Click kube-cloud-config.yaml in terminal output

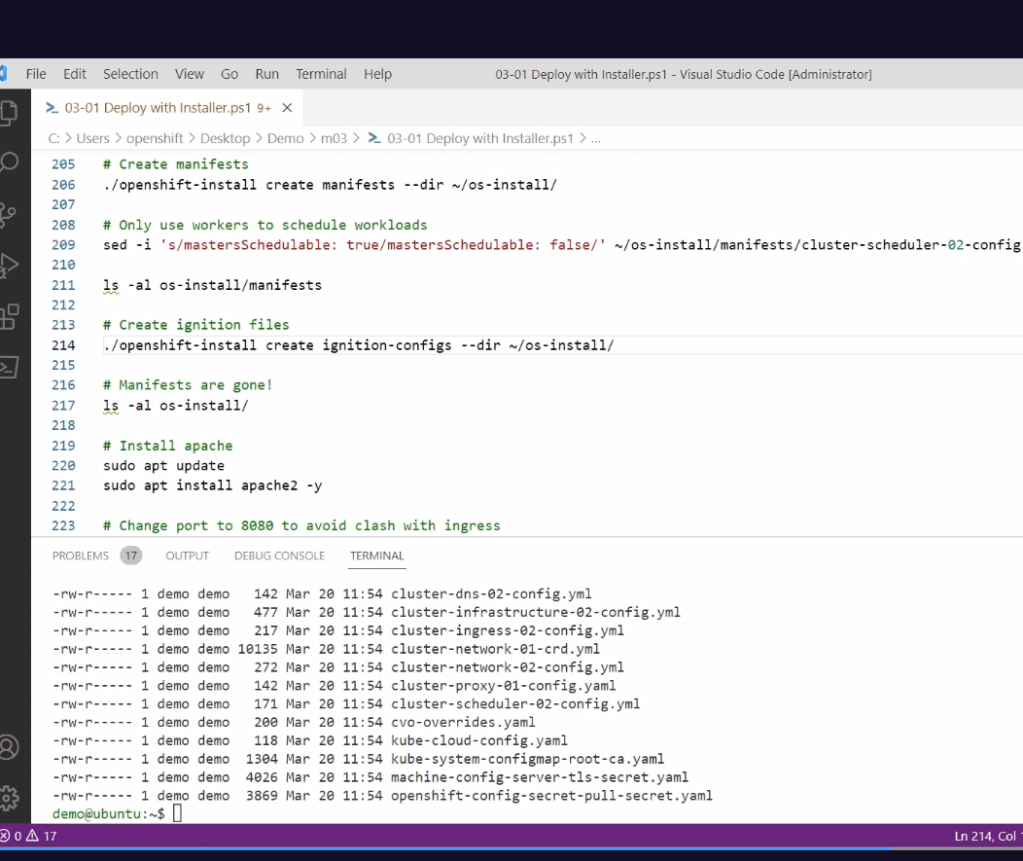(x=479, y=740)
